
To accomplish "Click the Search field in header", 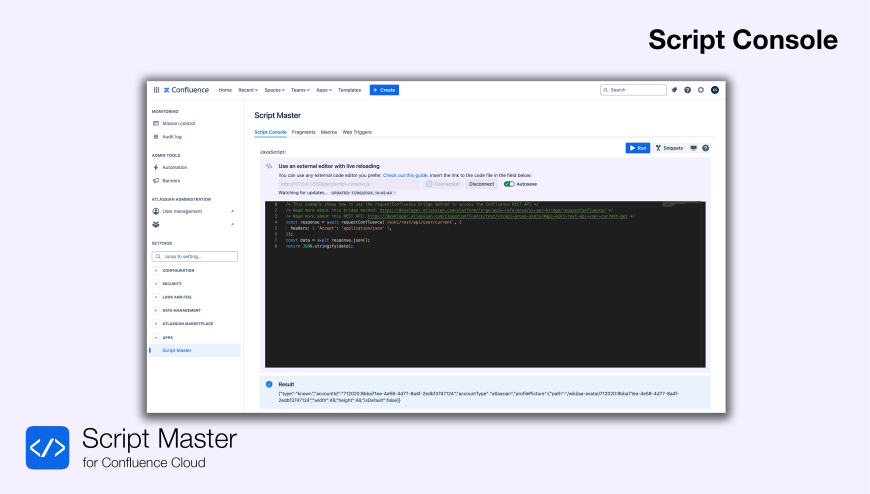I will [x=633, y=90].
